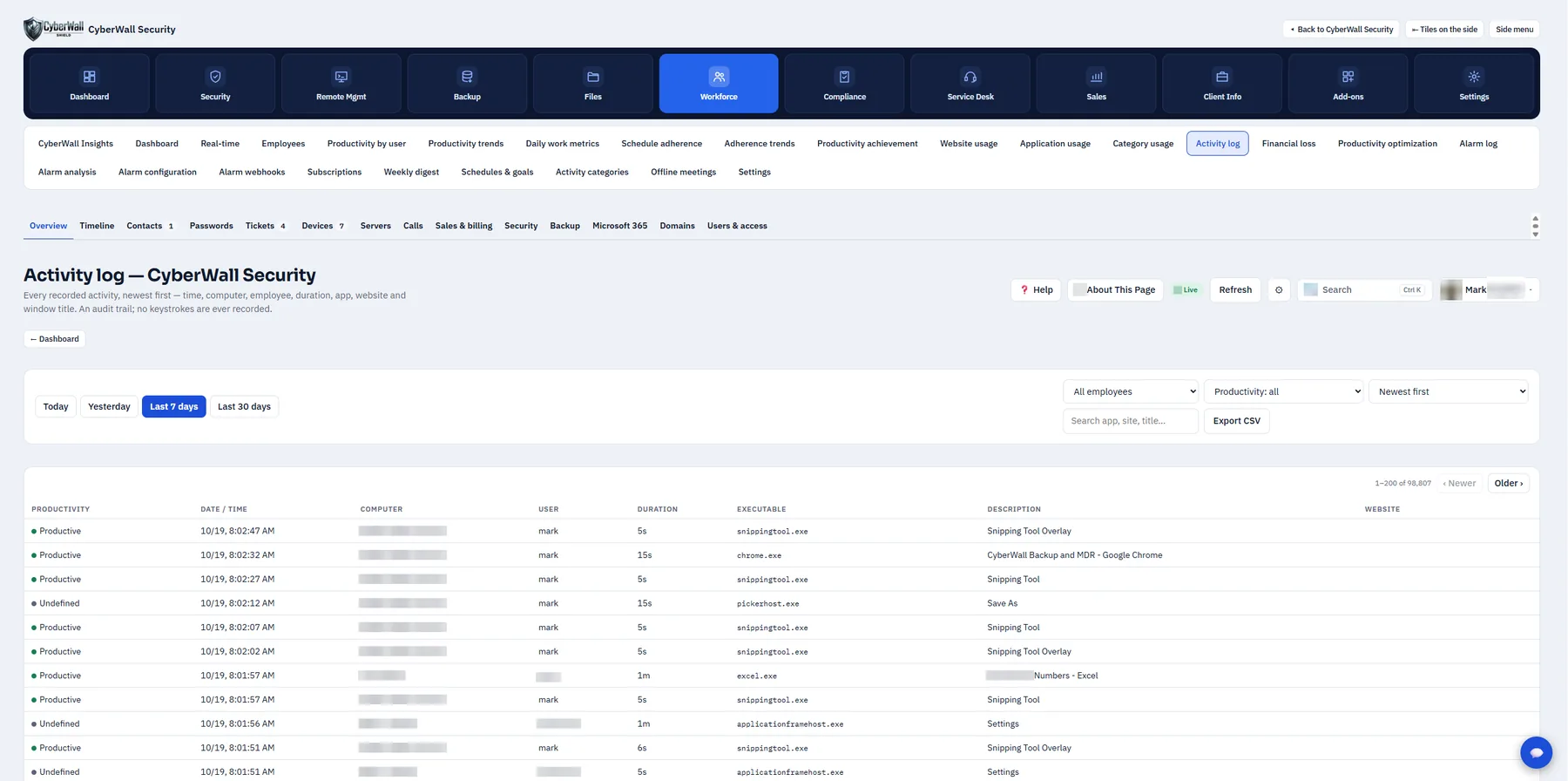The image size is (1568, 781).
Task: Switch the date range to Yesterday
Action: click(x=109, y=406)
